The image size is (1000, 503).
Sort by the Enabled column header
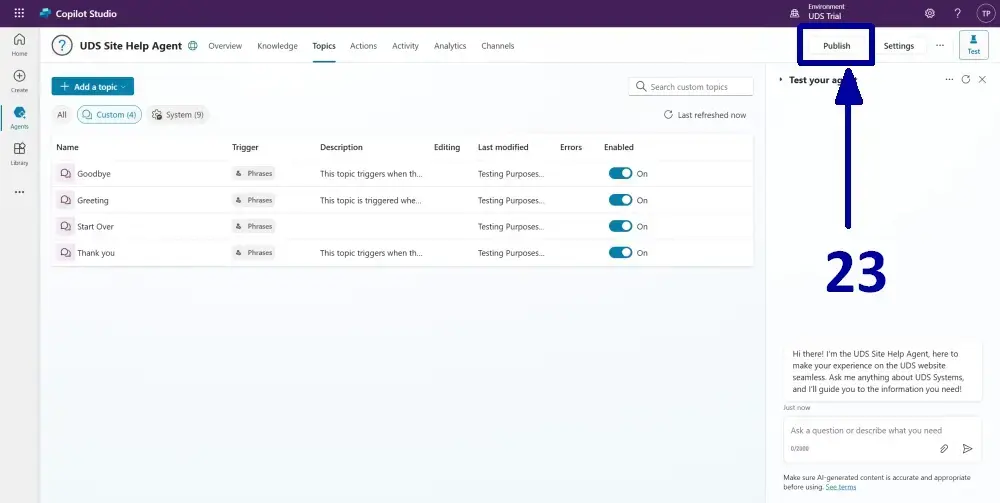pyautogui.click(x=619, y=147)
